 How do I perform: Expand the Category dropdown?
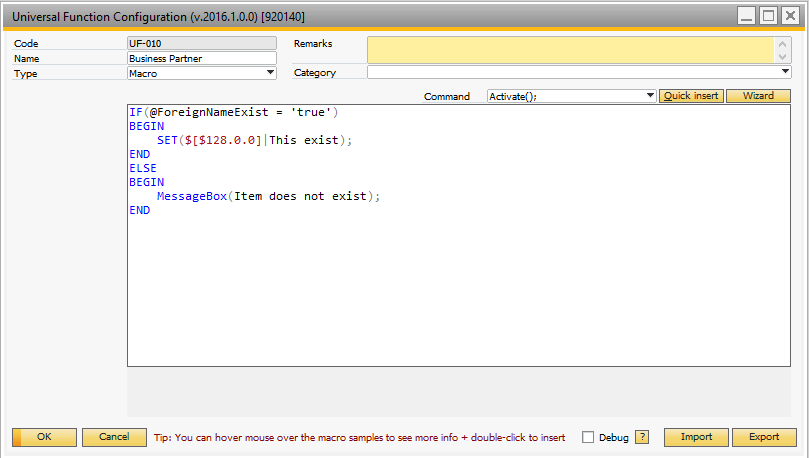[x=579, y=72]
